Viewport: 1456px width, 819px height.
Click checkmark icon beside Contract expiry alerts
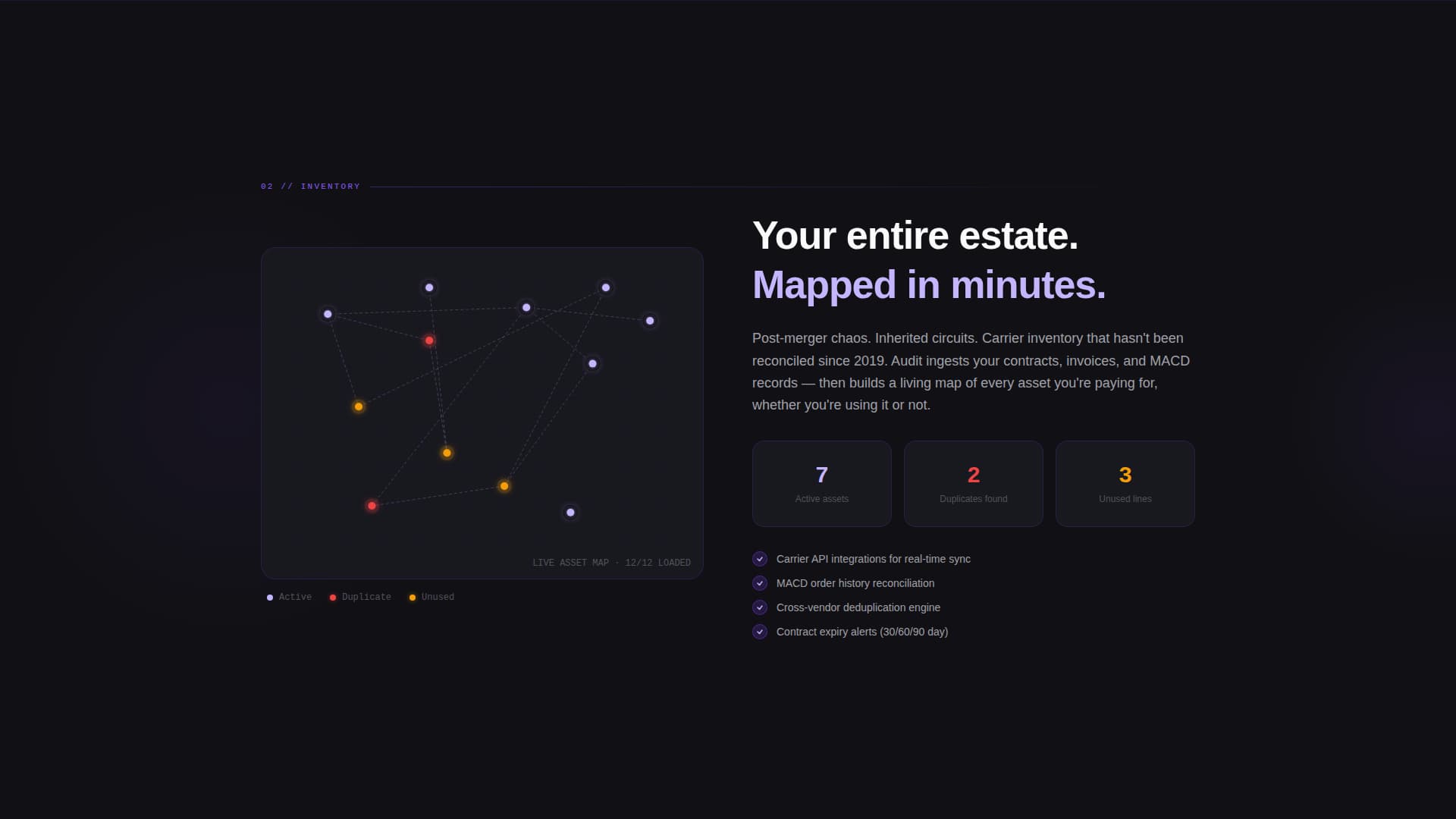pyautogui.click(x=759, y=632)
